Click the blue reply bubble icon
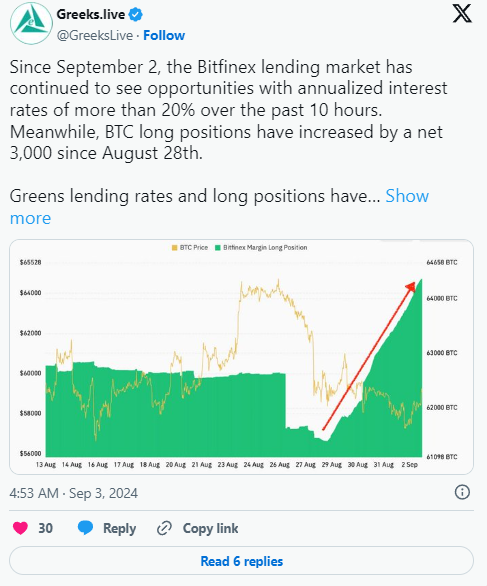The image size is (487, 586). 85,528
